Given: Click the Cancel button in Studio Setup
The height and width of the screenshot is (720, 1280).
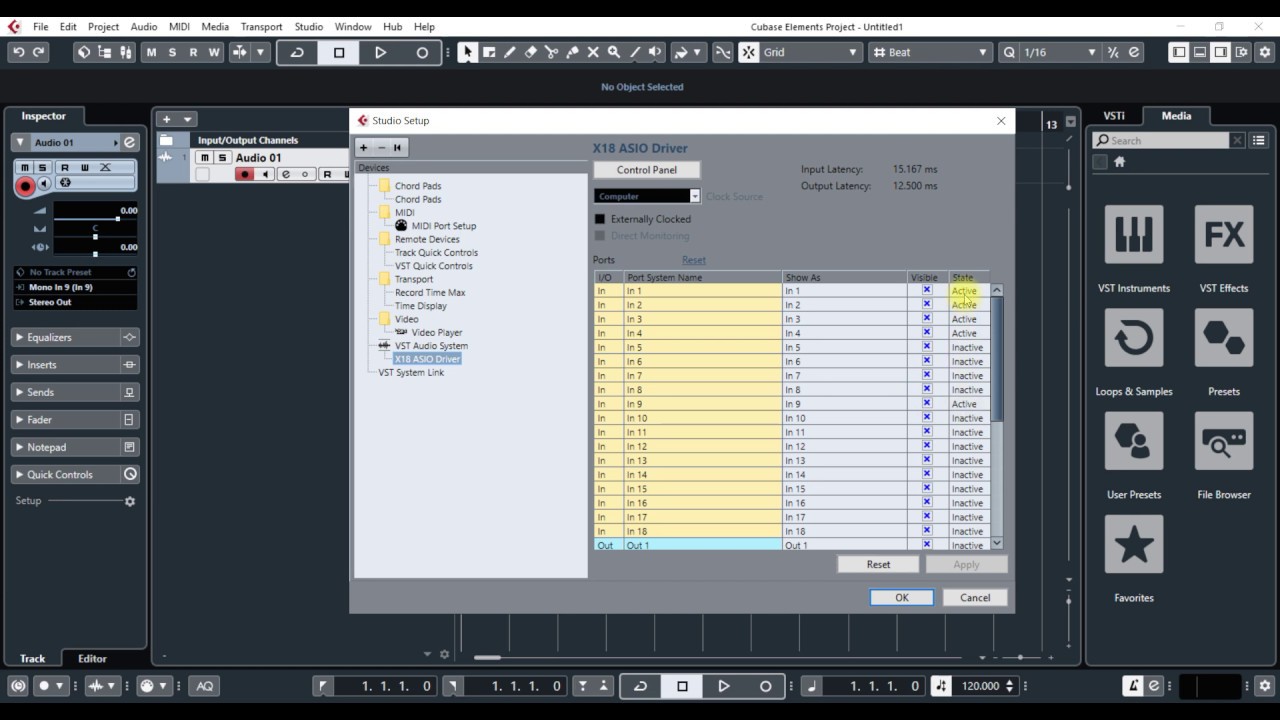Looking at the screenshot, I should pyautogui.click(x=975, y=597).
